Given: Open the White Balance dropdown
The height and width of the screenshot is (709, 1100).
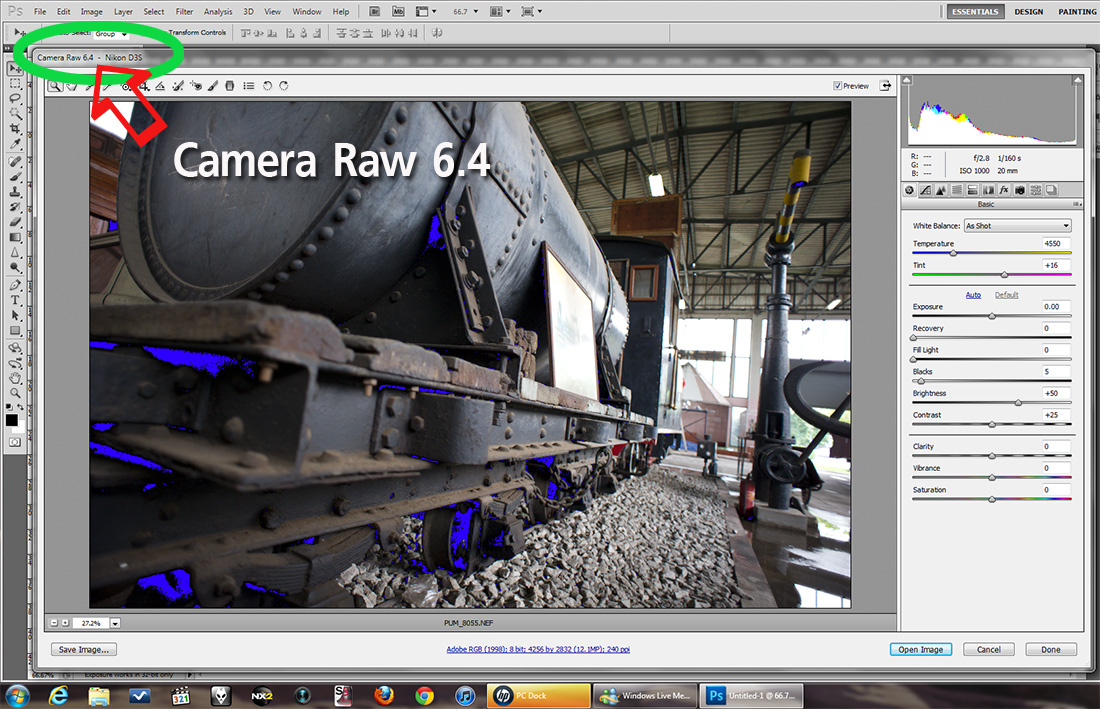Looking at the screenshot, I should tap(1016, 226).
